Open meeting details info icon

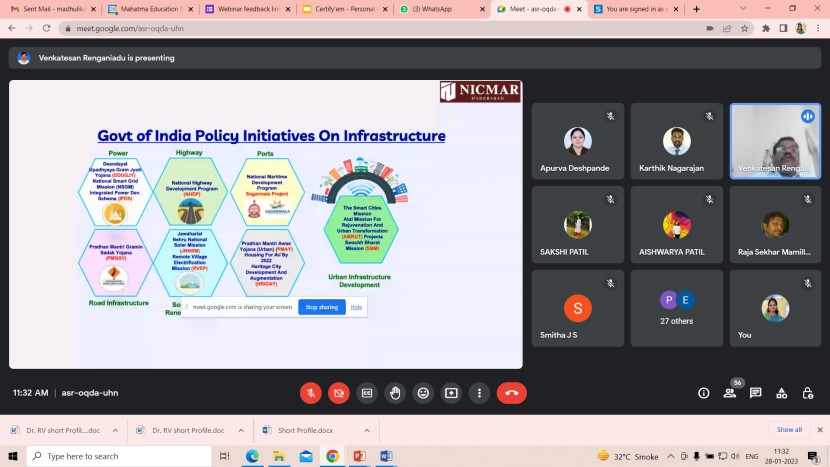[703, 393]
